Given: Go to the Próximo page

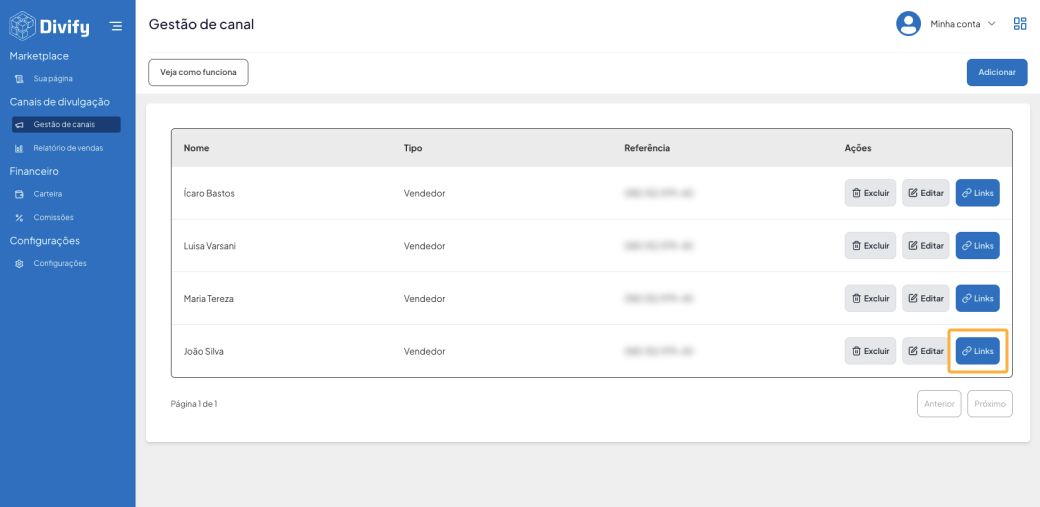Looking at the screenshot, I should (989, 404).
